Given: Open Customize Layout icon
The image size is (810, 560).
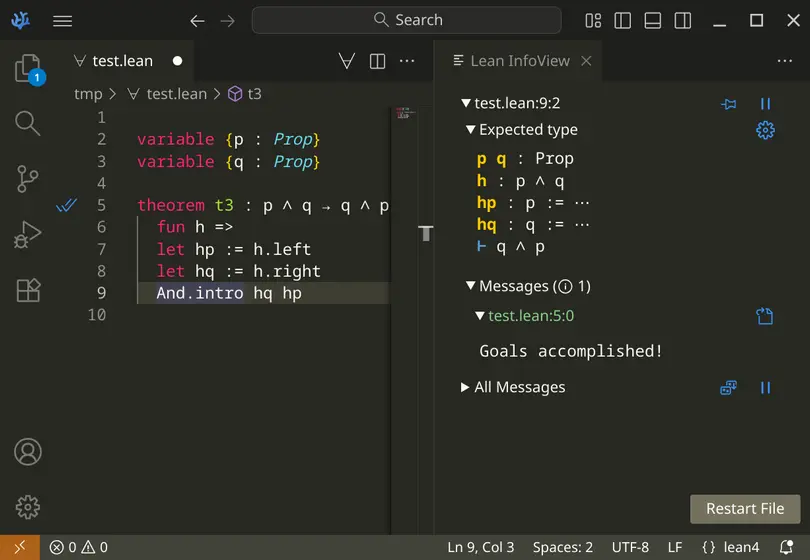Looking at the screenshot, I should [593, 21].
